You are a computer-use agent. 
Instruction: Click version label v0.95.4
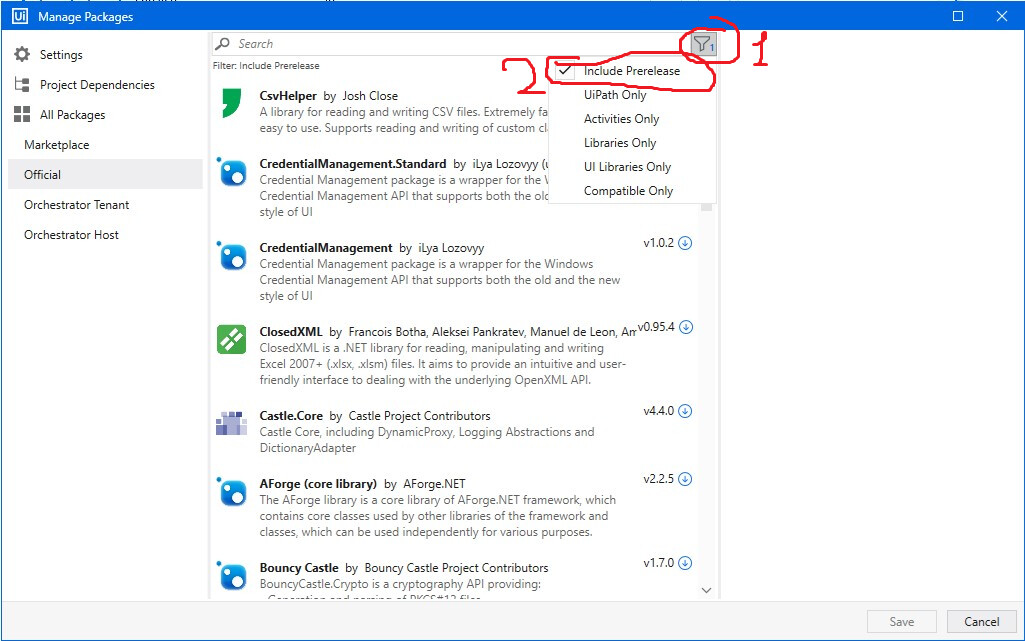[x=656, y=327]
